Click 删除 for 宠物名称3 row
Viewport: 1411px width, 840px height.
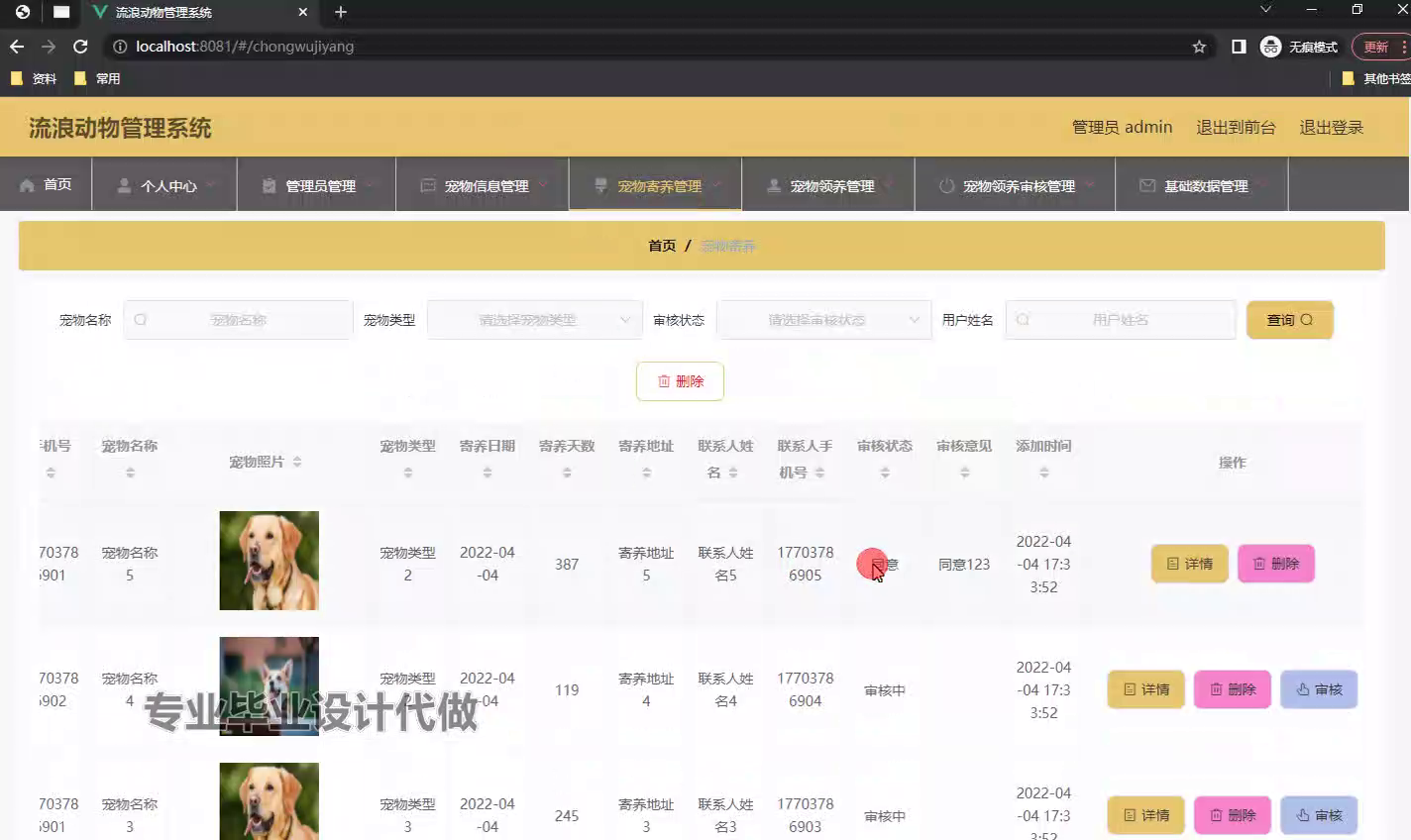1233,815
